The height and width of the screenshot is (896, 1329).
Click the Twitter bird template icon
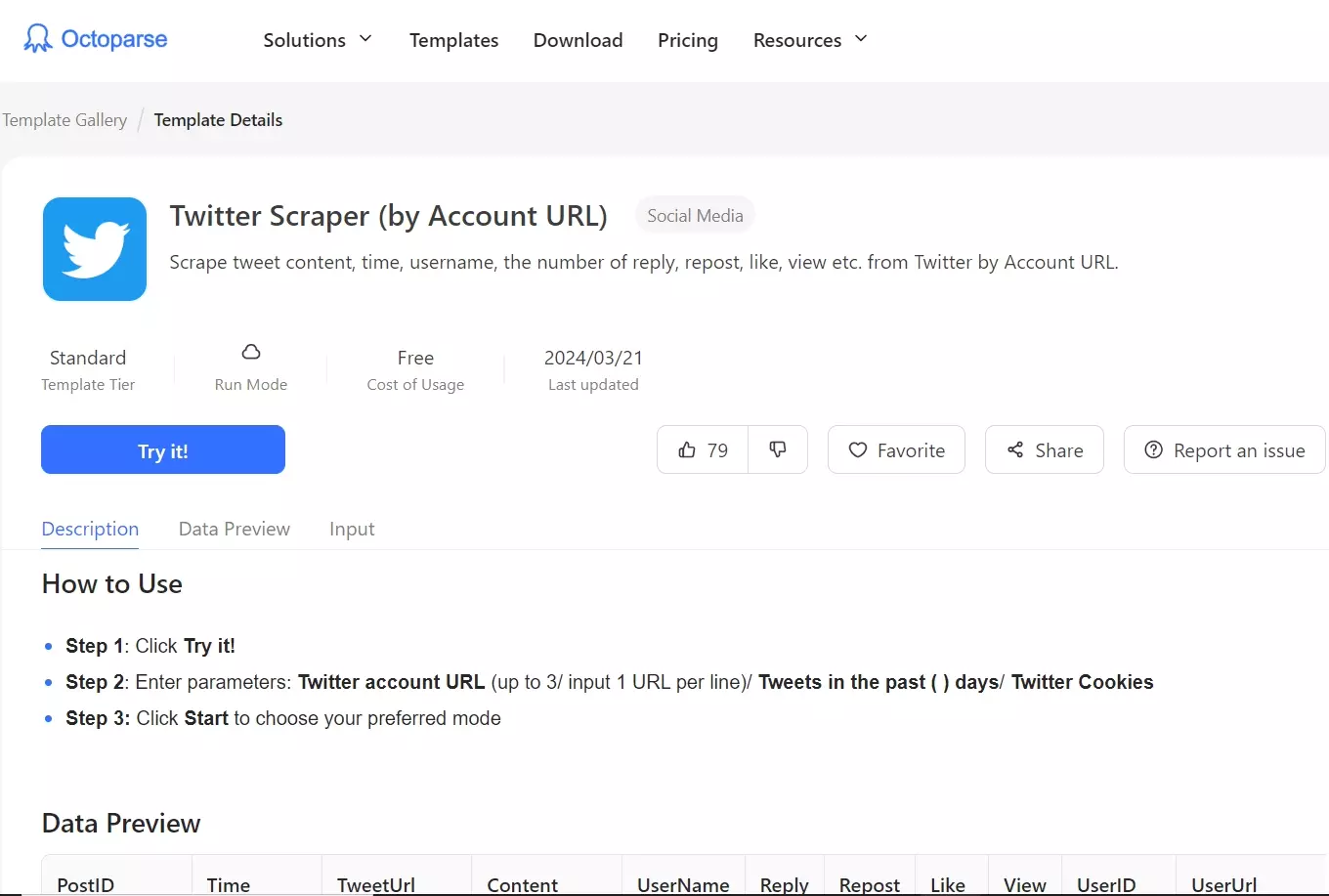point(95,249)
